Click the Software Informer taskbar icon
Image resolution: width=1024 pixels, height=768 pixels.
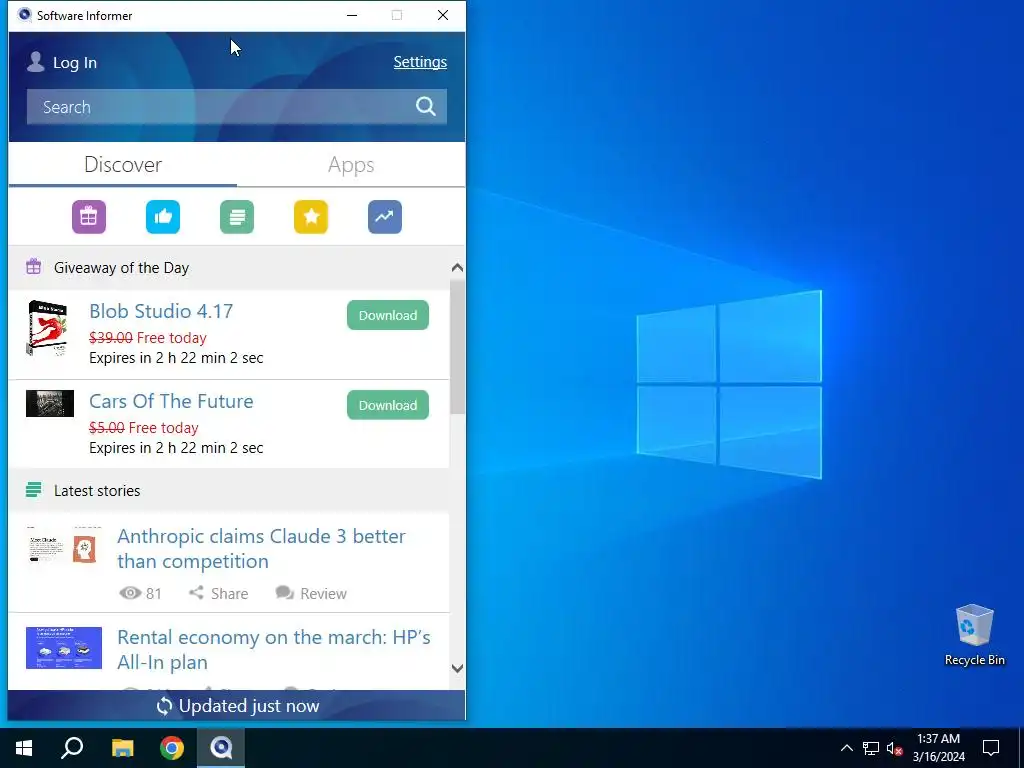click(221, 748)
